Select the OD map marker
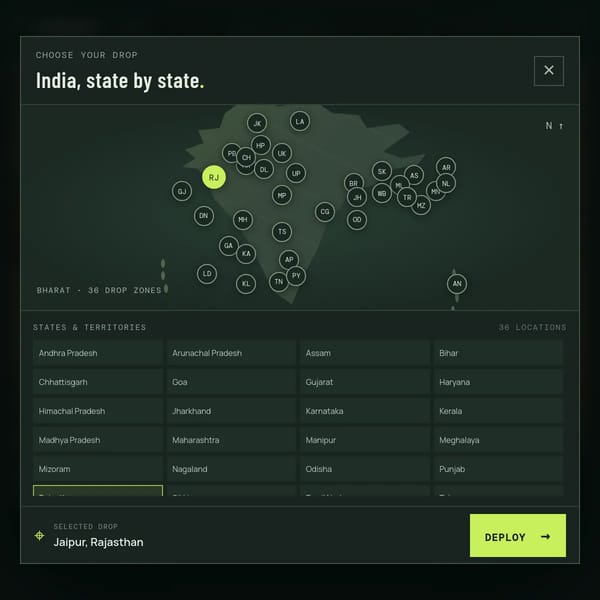The height and width of the screenshot is (600, 600). (x=357, y=220)
